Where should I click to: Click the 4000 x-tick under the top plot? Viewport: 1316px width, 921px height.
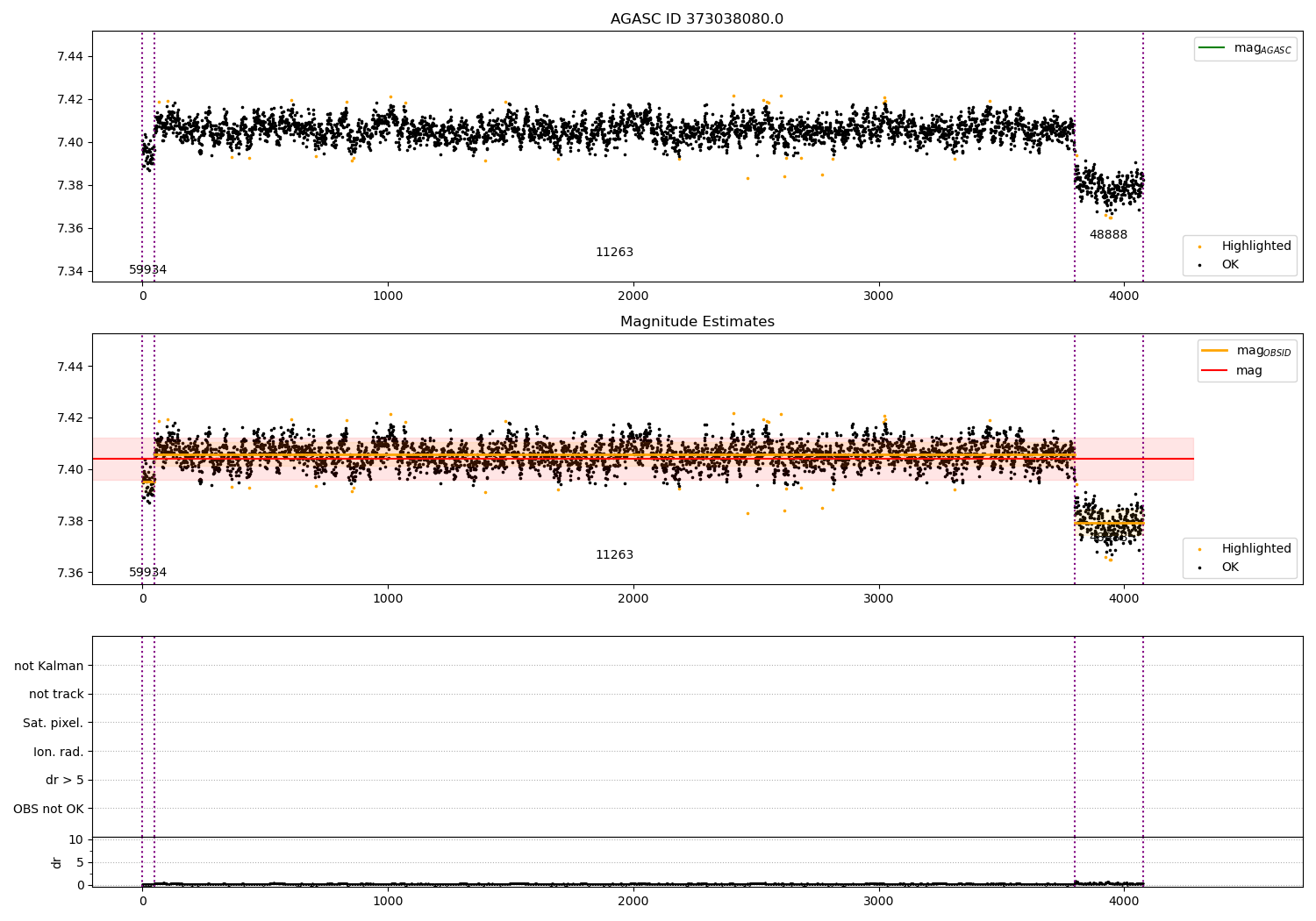[1124, 296]
